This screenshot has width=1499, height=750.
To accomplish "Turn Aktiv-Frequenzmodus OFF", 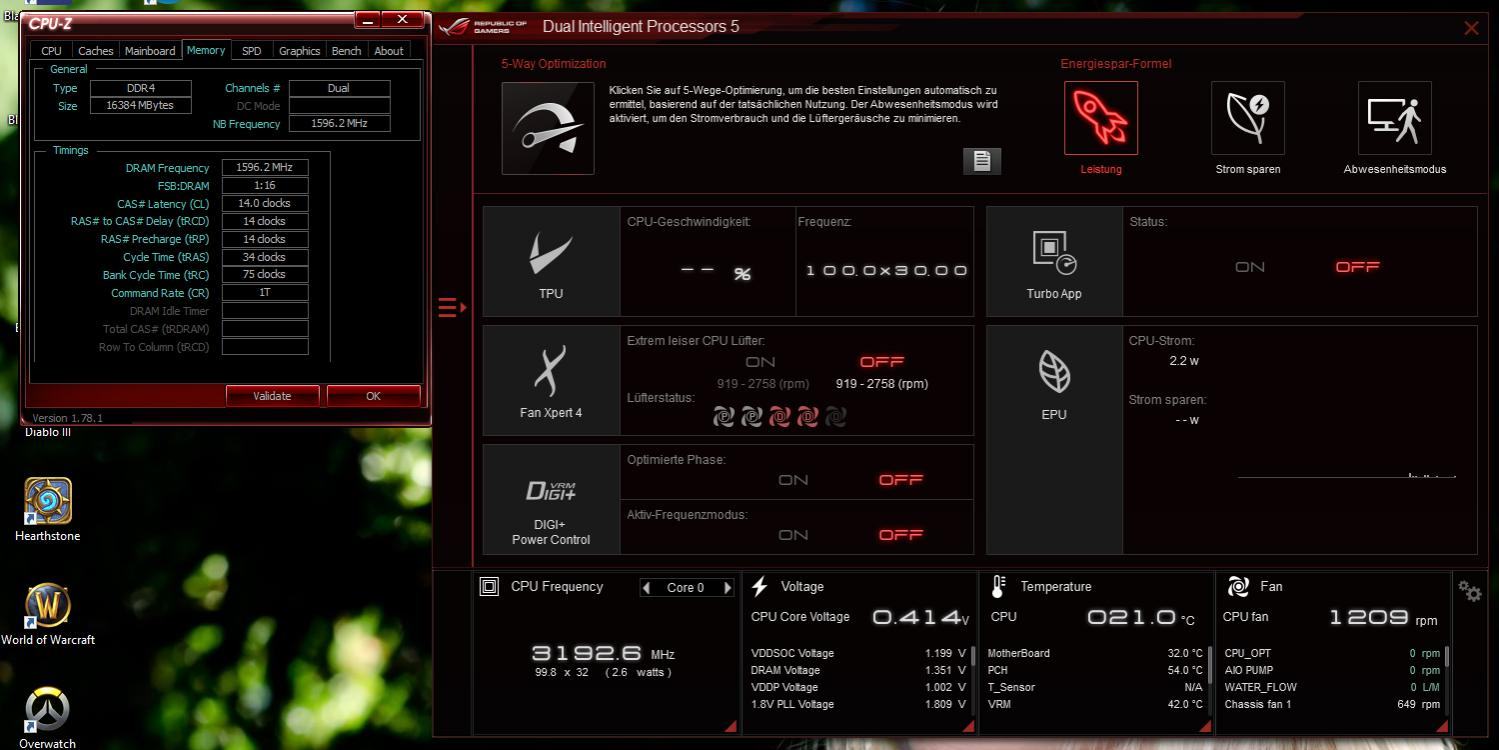I will pyautogui.click(x=900, y=535).
